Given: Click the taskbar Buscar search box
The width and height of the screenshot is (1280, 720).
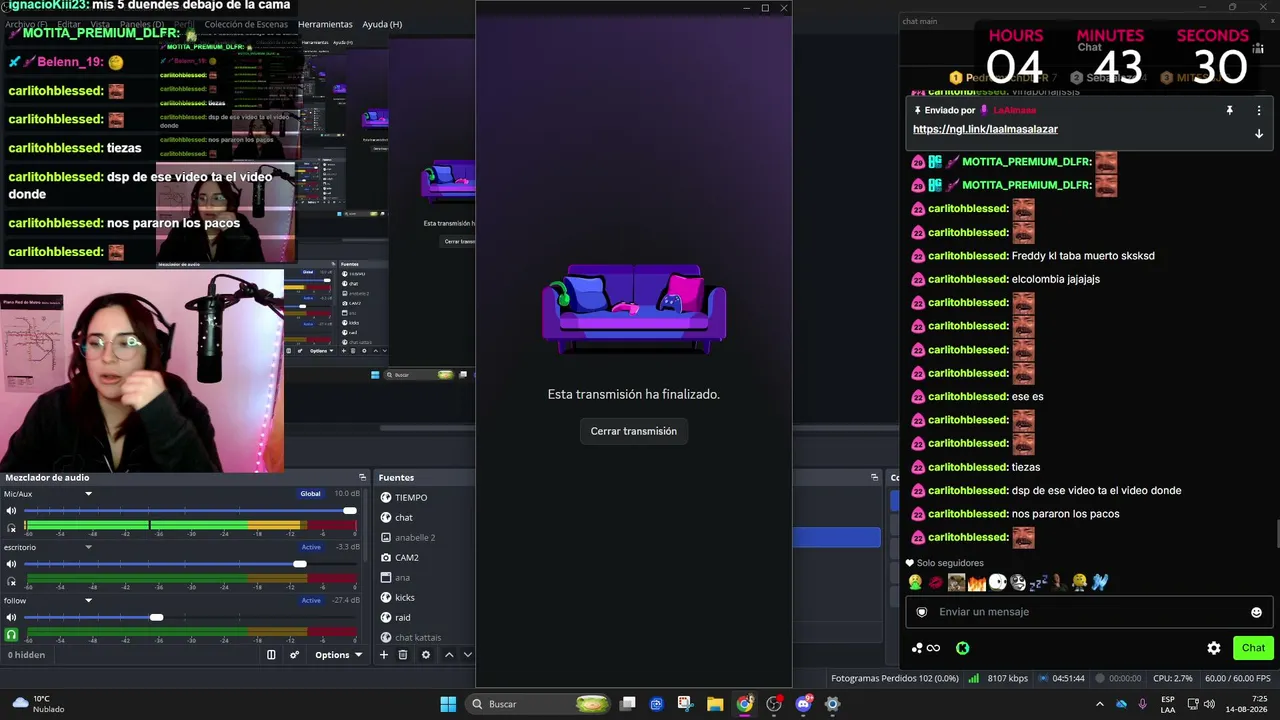Looking at the screenshot, I should (539, 704).
